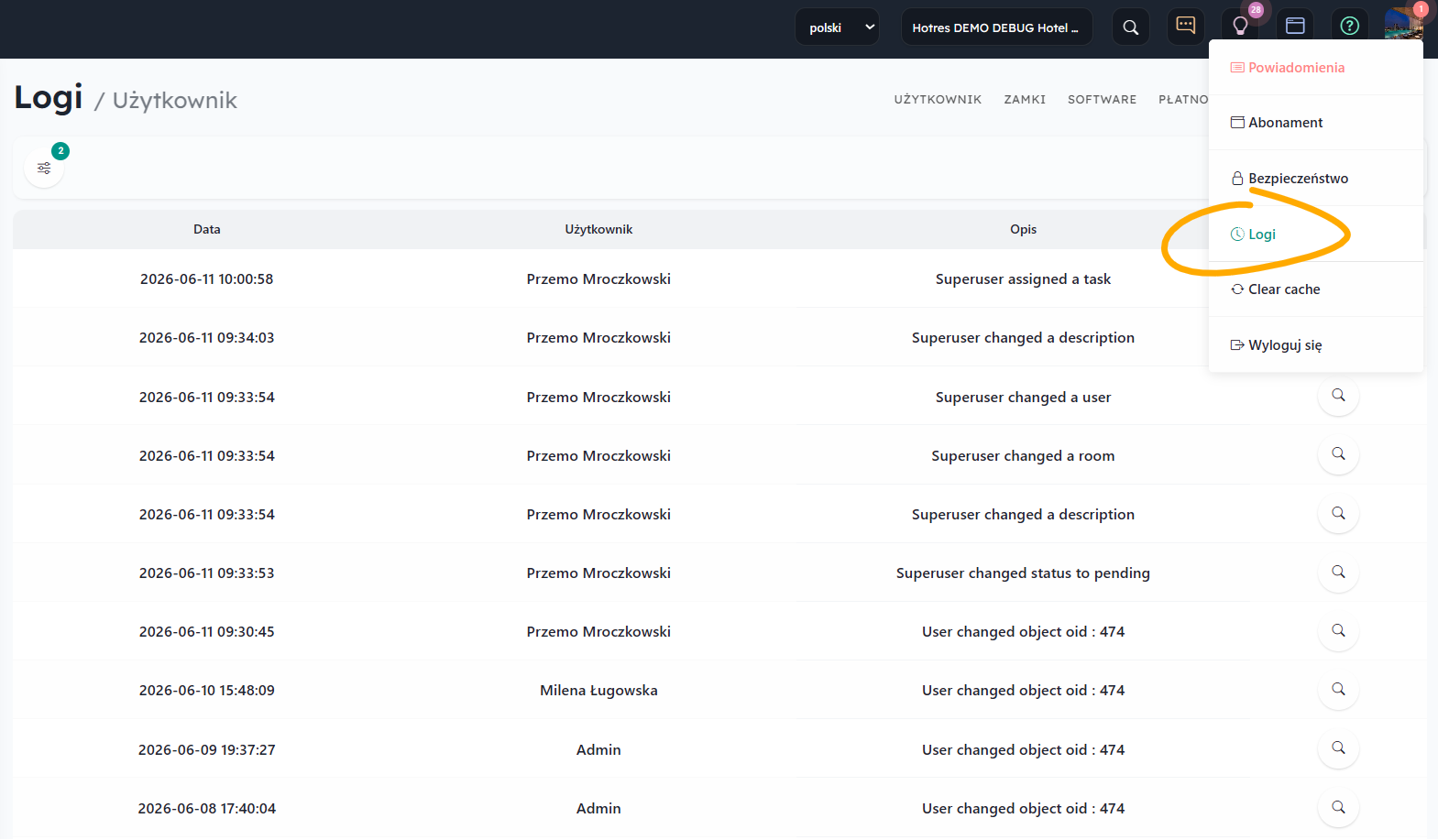View details of 'Superuser changed a room' log

[x=1338, y=454]
